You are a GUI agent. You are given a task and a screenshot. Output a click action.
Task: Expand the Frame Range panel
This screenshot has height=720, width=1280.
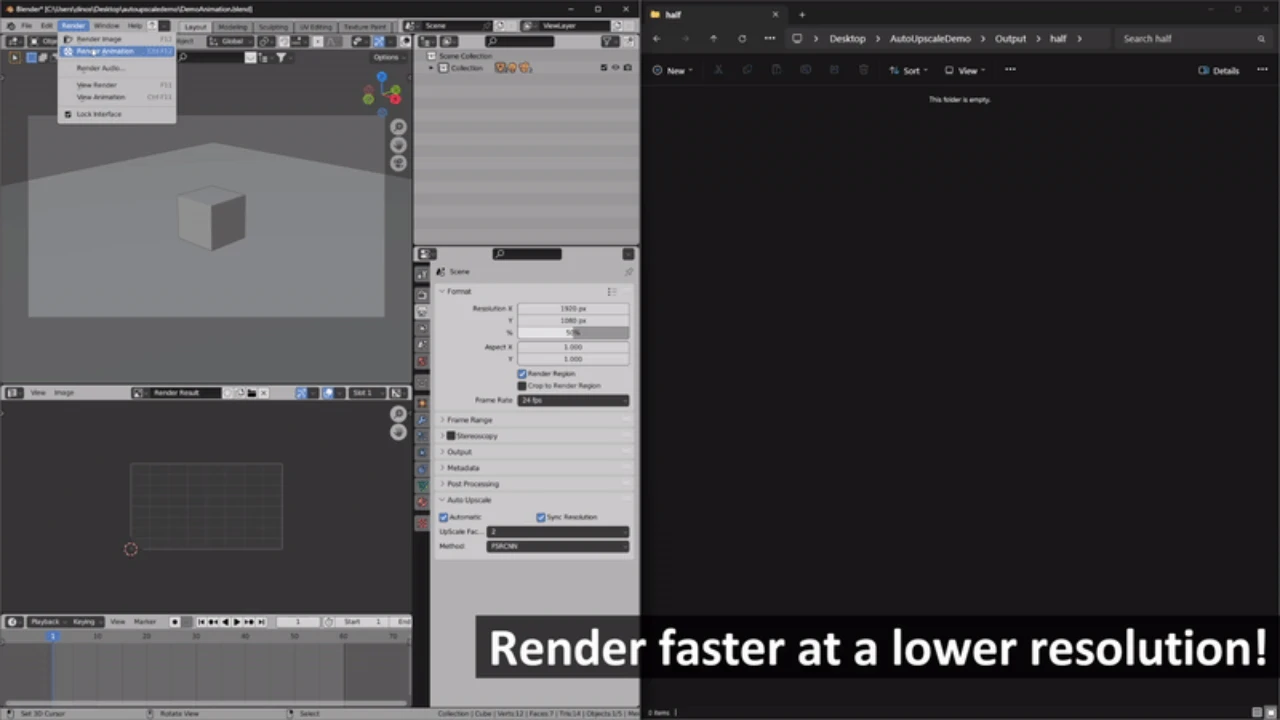(x=470, y=420)
